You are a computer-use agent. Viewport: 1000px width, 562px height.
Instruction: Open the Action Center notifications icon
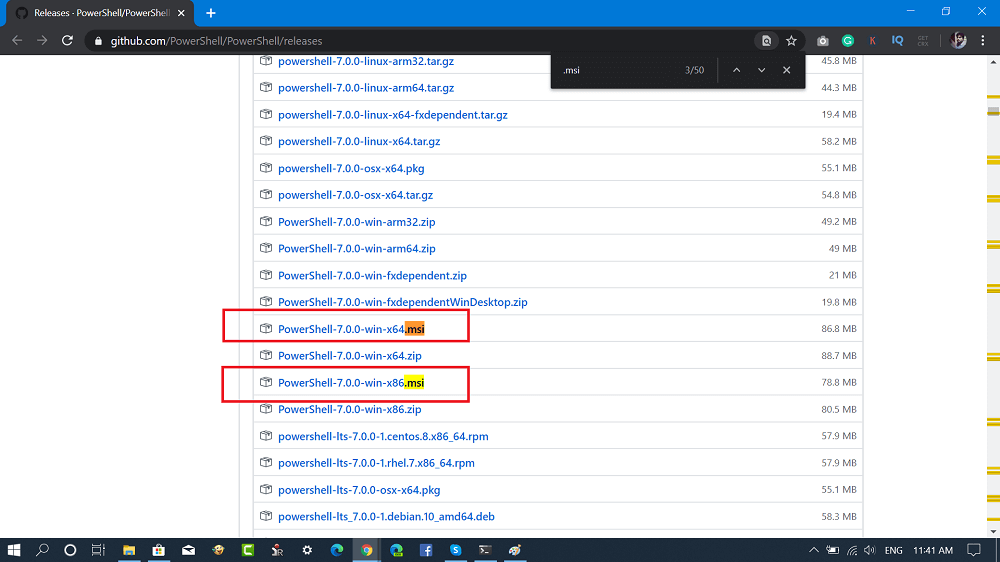[974, 550]
